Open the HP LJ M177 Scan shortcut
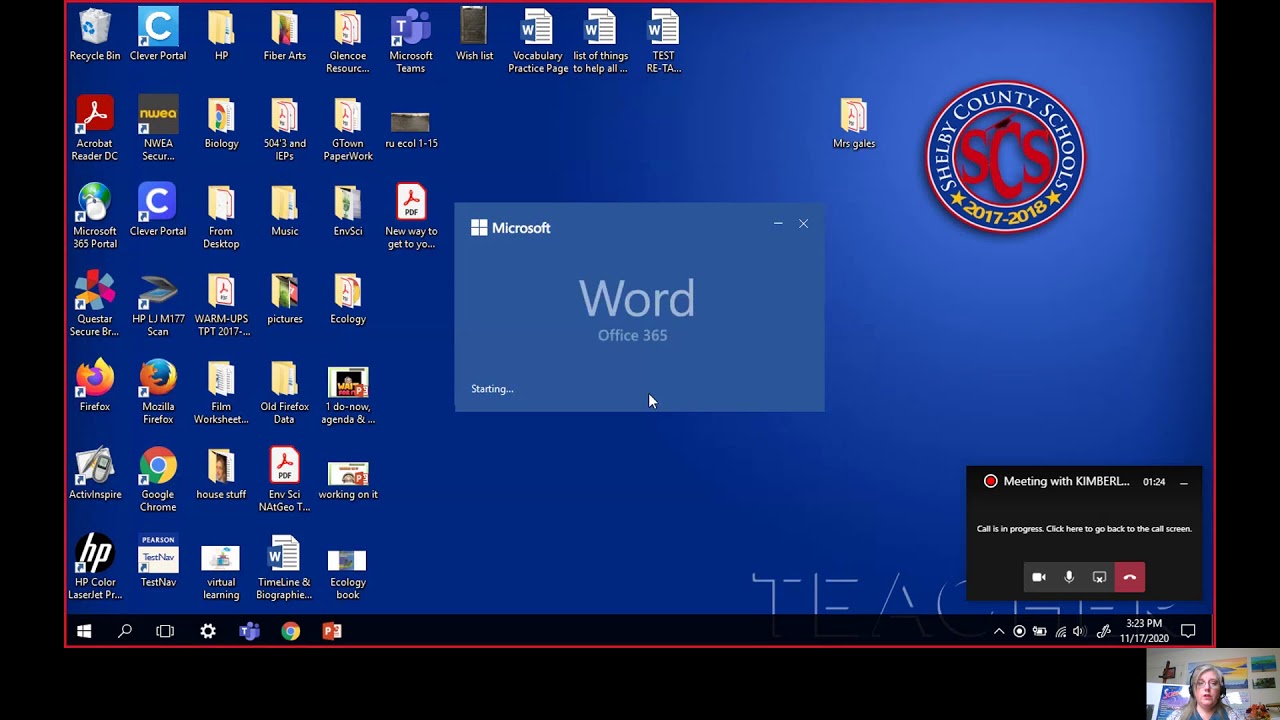This screenshot has height=720, width=1280. point(158,304)
